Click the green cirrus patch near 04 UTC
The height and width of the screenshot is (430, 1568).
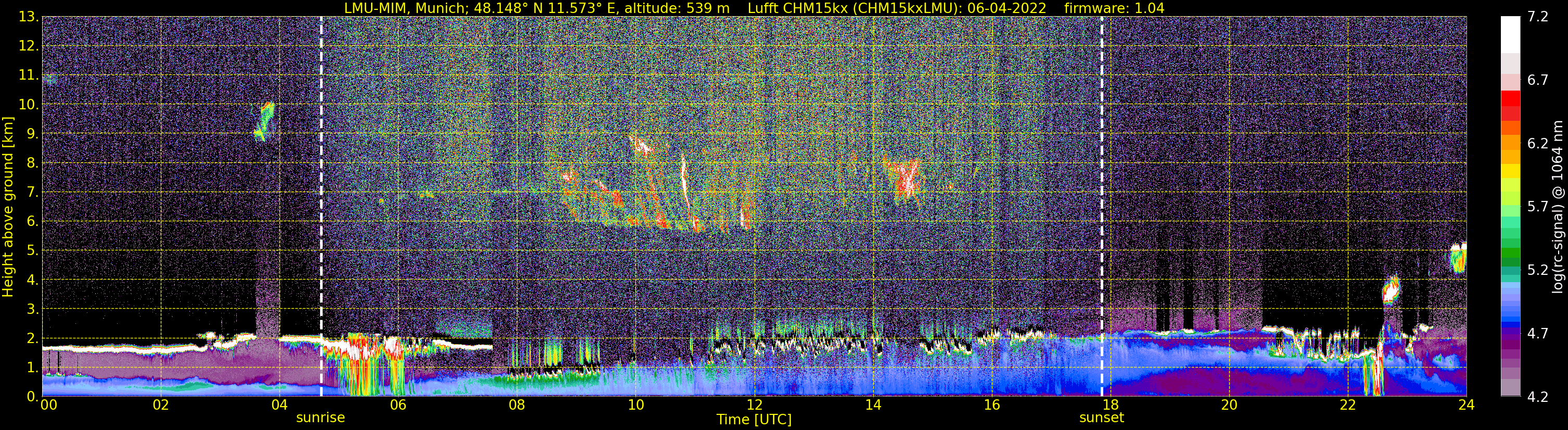click(265, 121)
